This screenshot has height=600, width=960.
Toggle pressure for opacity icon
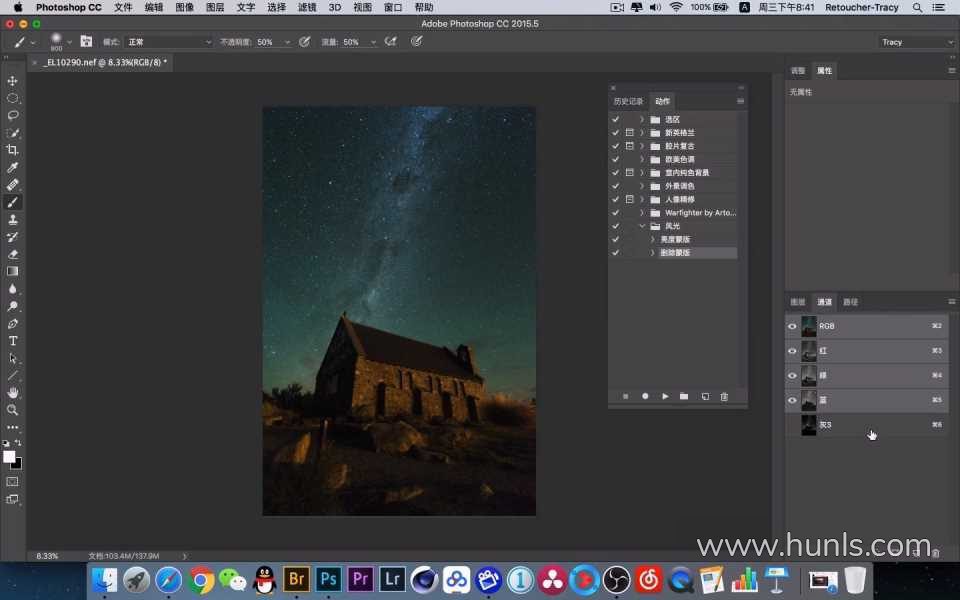click(x=304, y=42)
